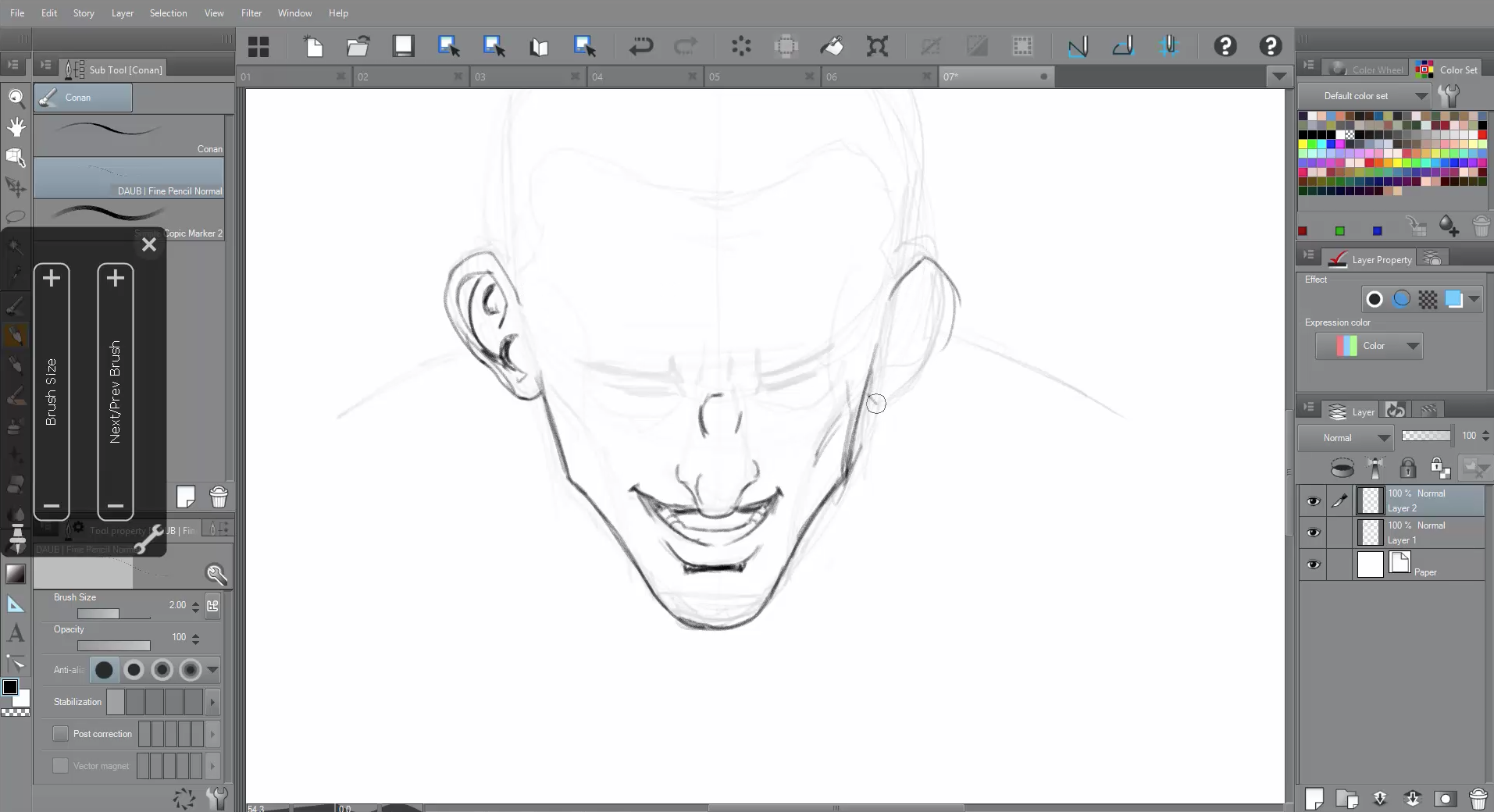The width and height of the screenshot is (1494, 812).
Task: Enable the Vector magnet checkbox
Action: coord(60,766)
